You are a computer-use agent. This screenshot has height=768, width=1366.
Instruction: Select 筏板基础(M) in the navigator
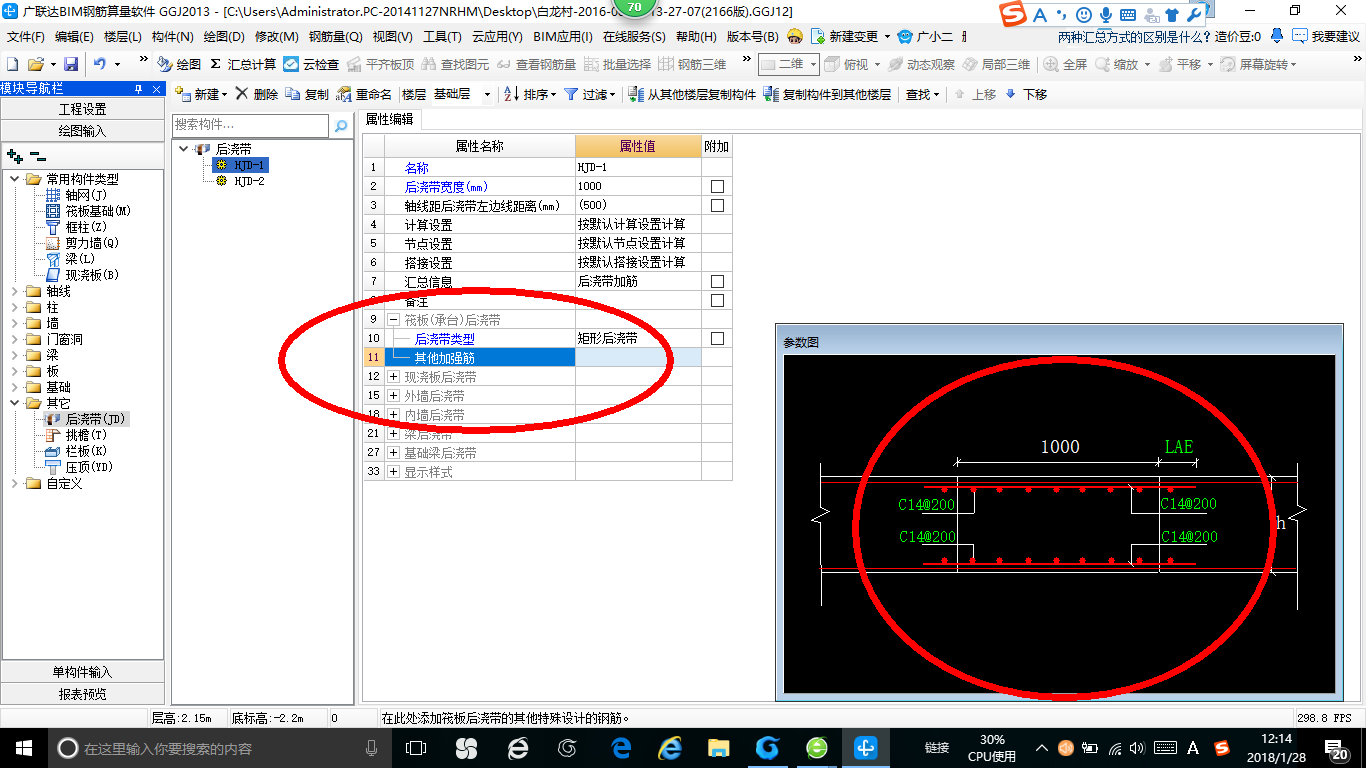click(x=98, y=211)
